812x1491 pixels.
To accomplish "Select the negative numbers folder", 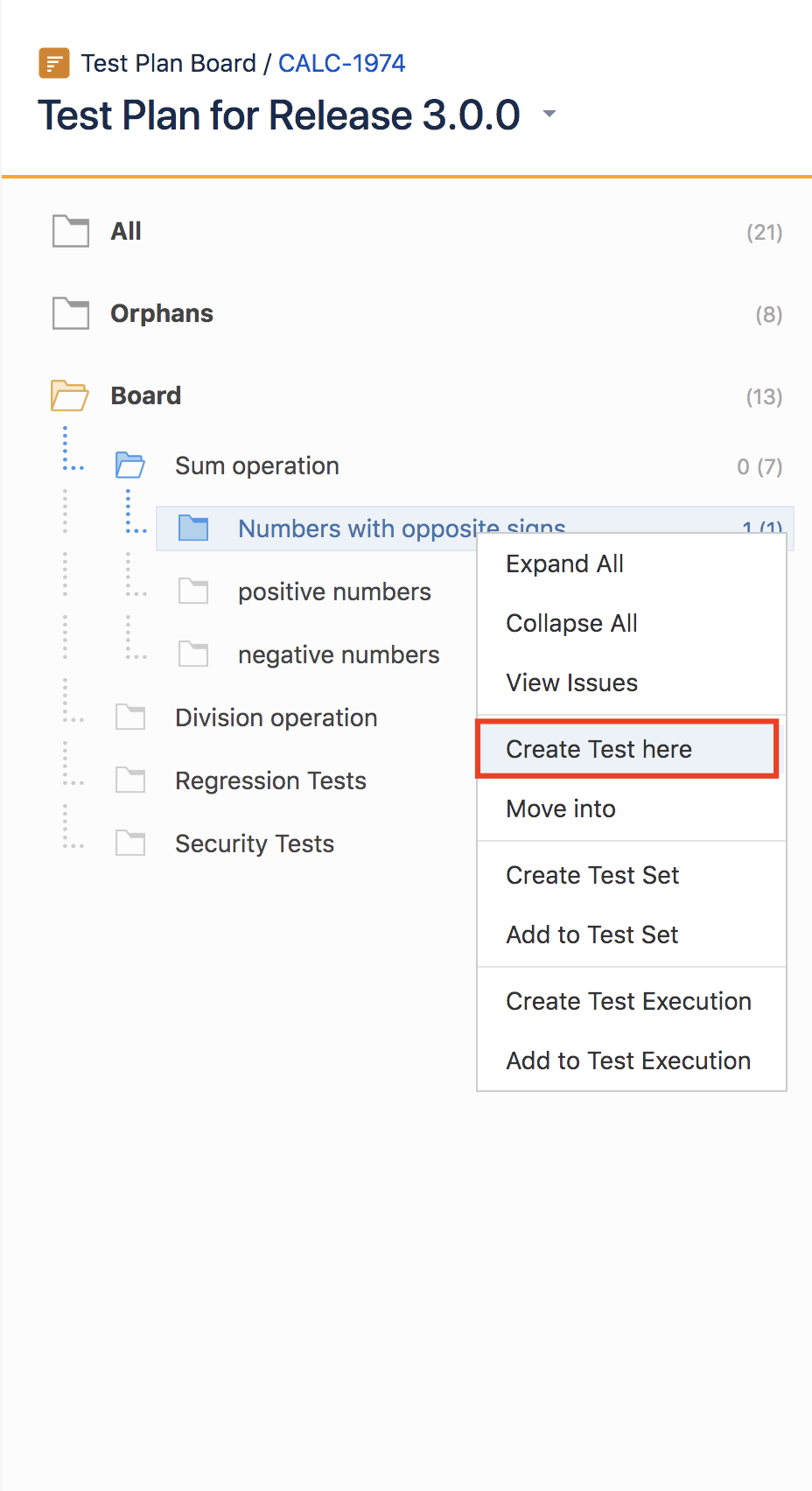I will [x=339, y=654].
